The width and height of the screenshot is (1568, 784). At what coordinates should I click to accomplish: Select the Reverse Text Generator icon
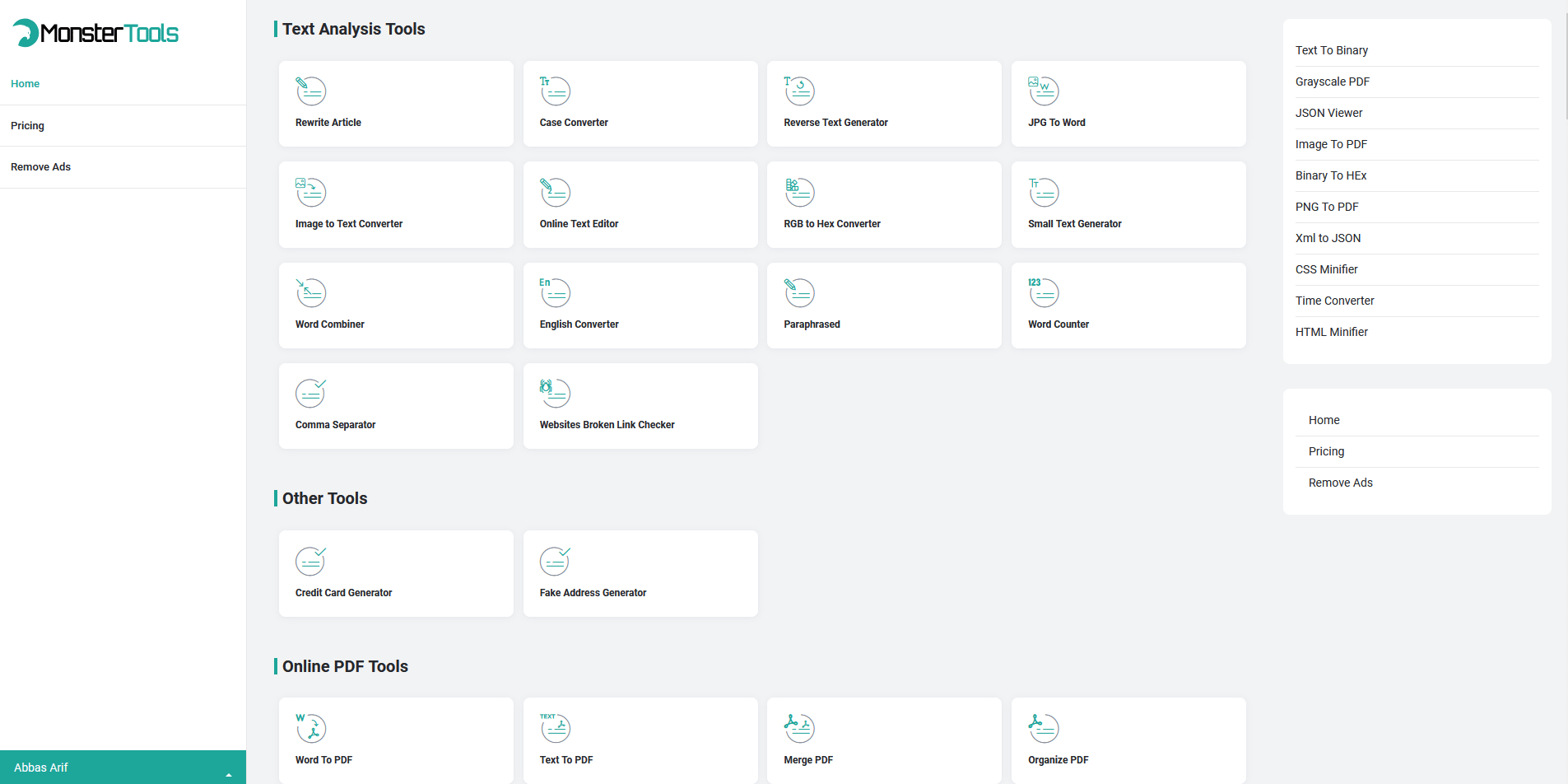tap(798, 91)
